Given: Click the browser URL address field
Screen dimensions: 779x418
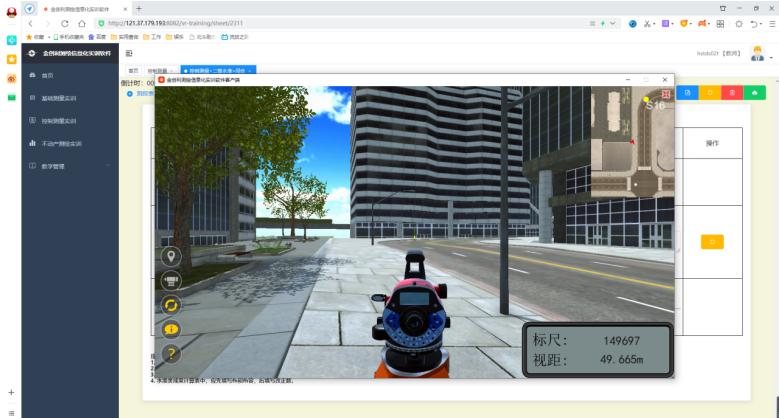Looking at the screenshot, I should point(300,23).
